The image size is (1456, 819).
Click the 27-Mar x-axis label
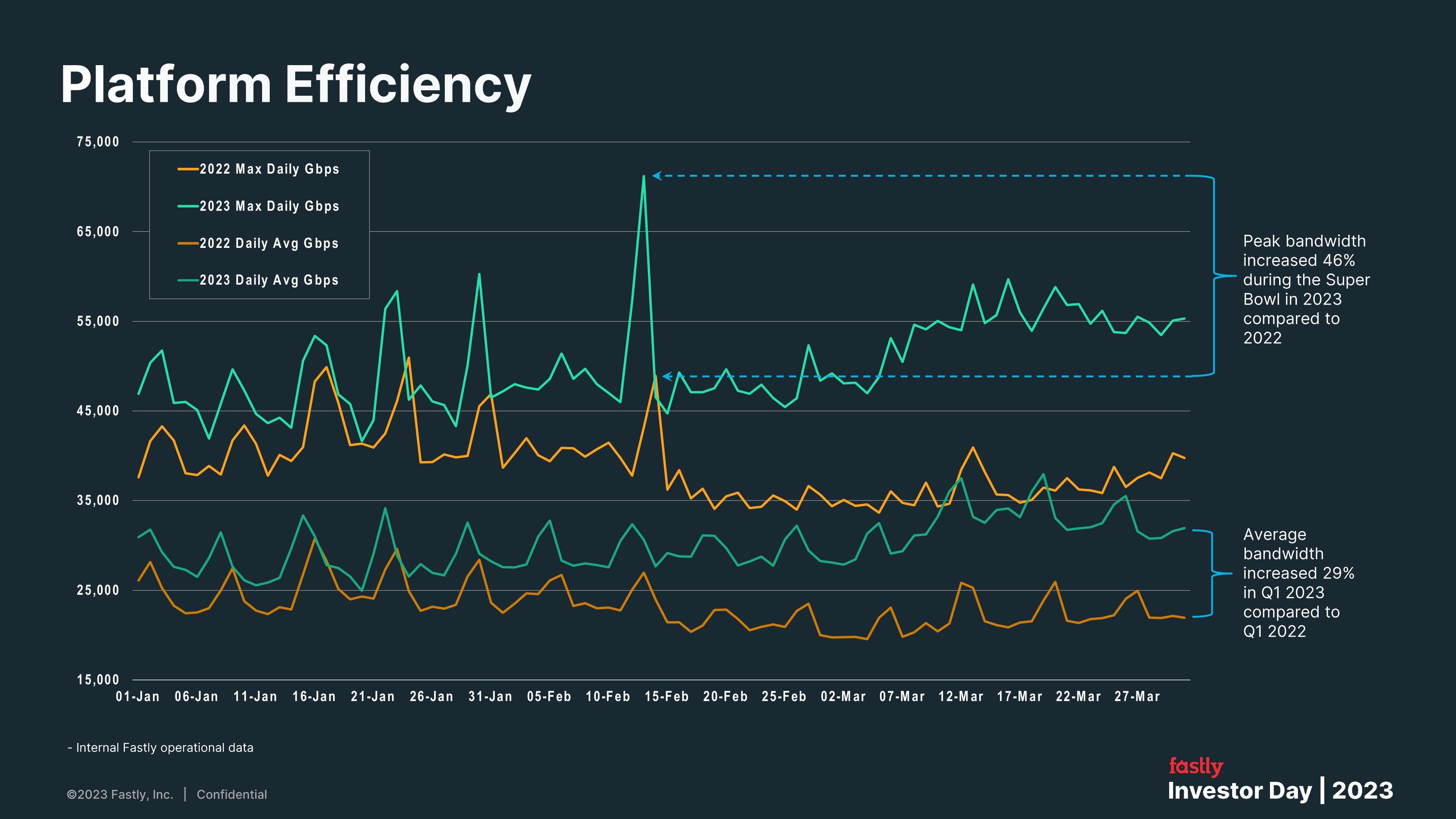click(1137, 696)
